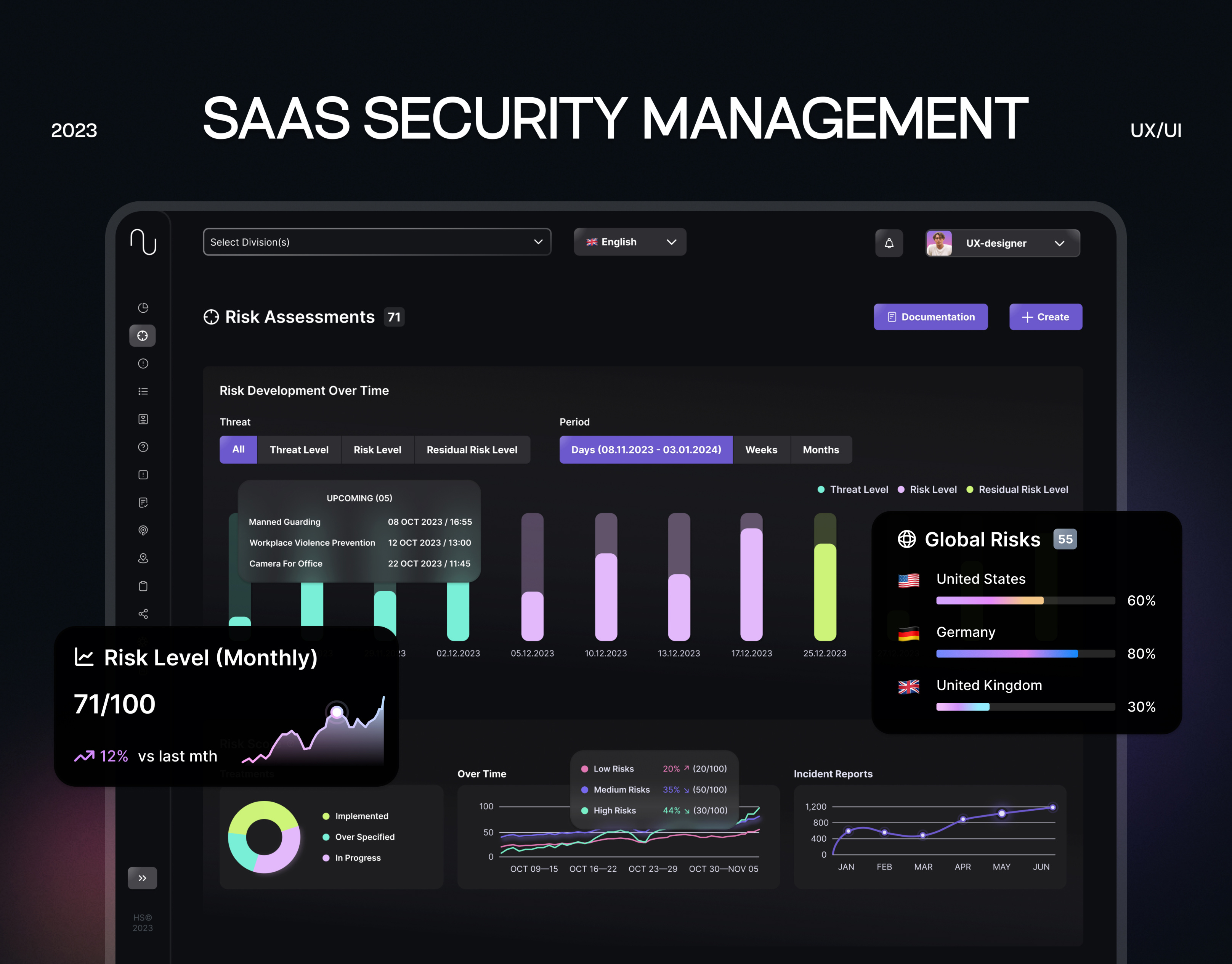Switch Period view to Months
1232x964 pixels.
tap(821, 450)
